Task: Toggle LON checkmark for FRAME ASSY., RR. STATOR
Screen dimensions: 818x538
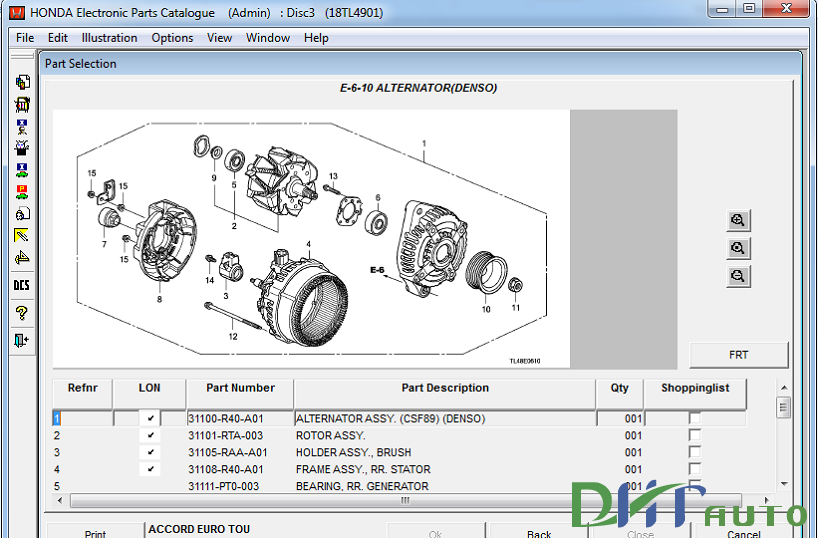Action: (x=150, y=469)
